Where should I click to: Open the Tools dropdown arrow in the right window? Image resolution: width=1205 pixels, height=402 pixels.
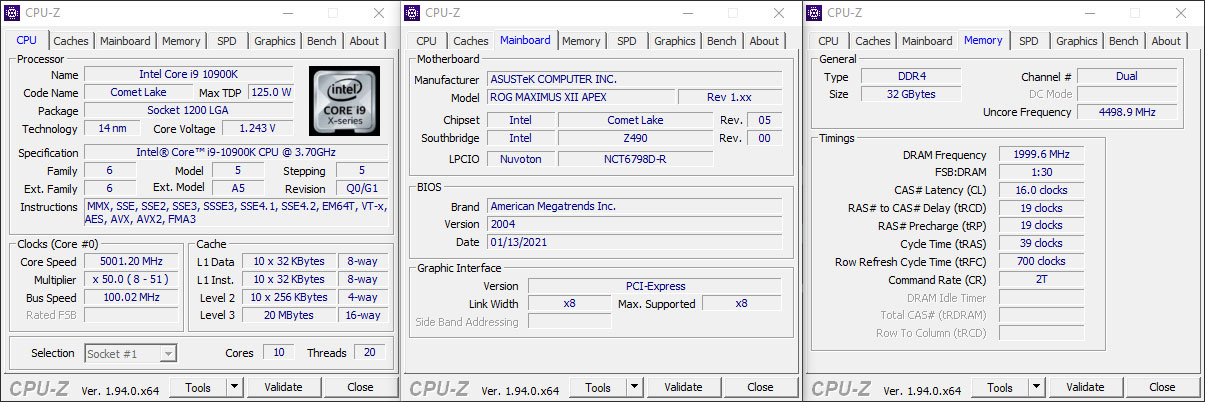pos(1038,387)
